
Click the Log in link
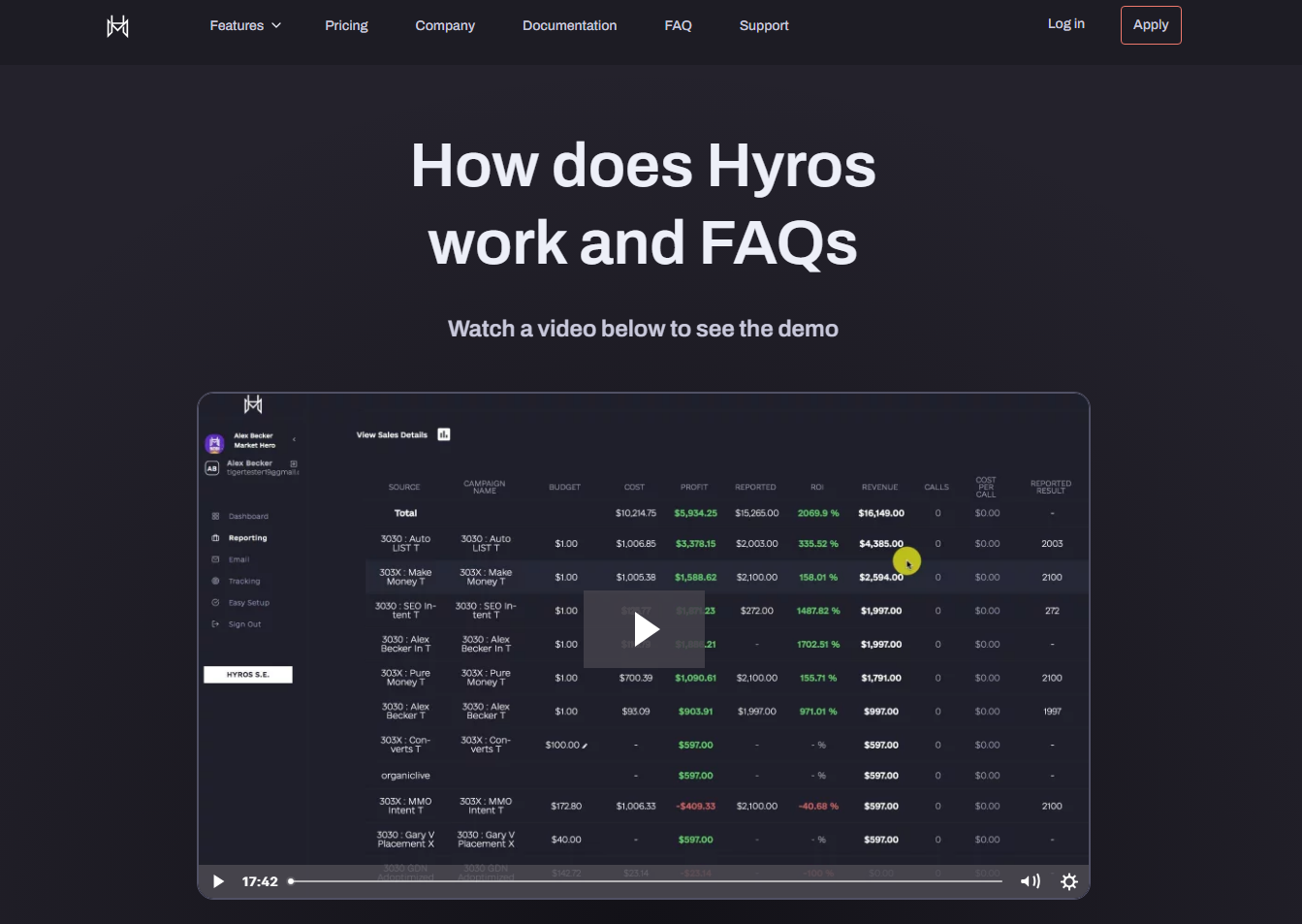click(x=1065, y=24)
